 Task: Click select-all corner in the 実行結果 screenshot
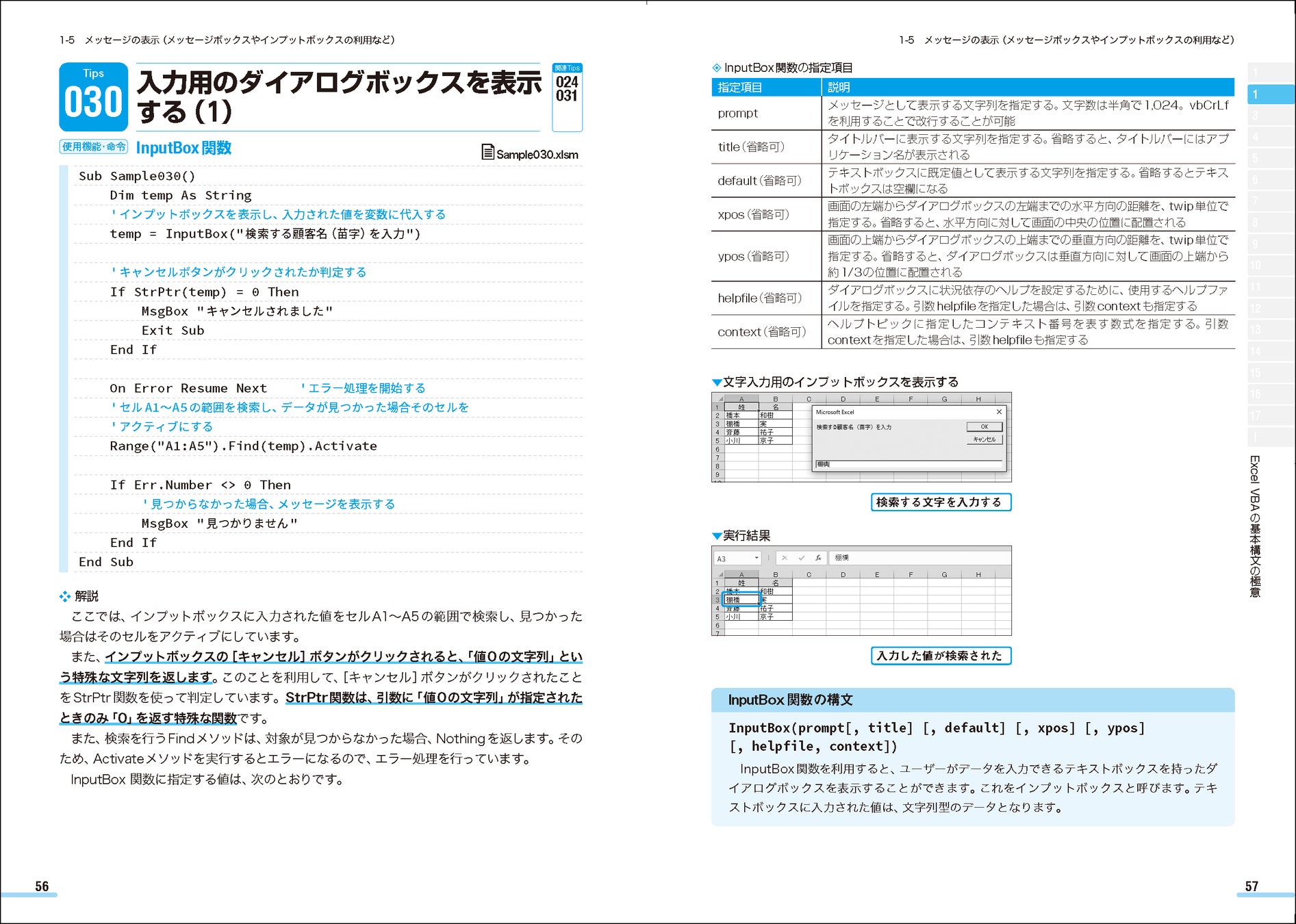tap(718, 574)
